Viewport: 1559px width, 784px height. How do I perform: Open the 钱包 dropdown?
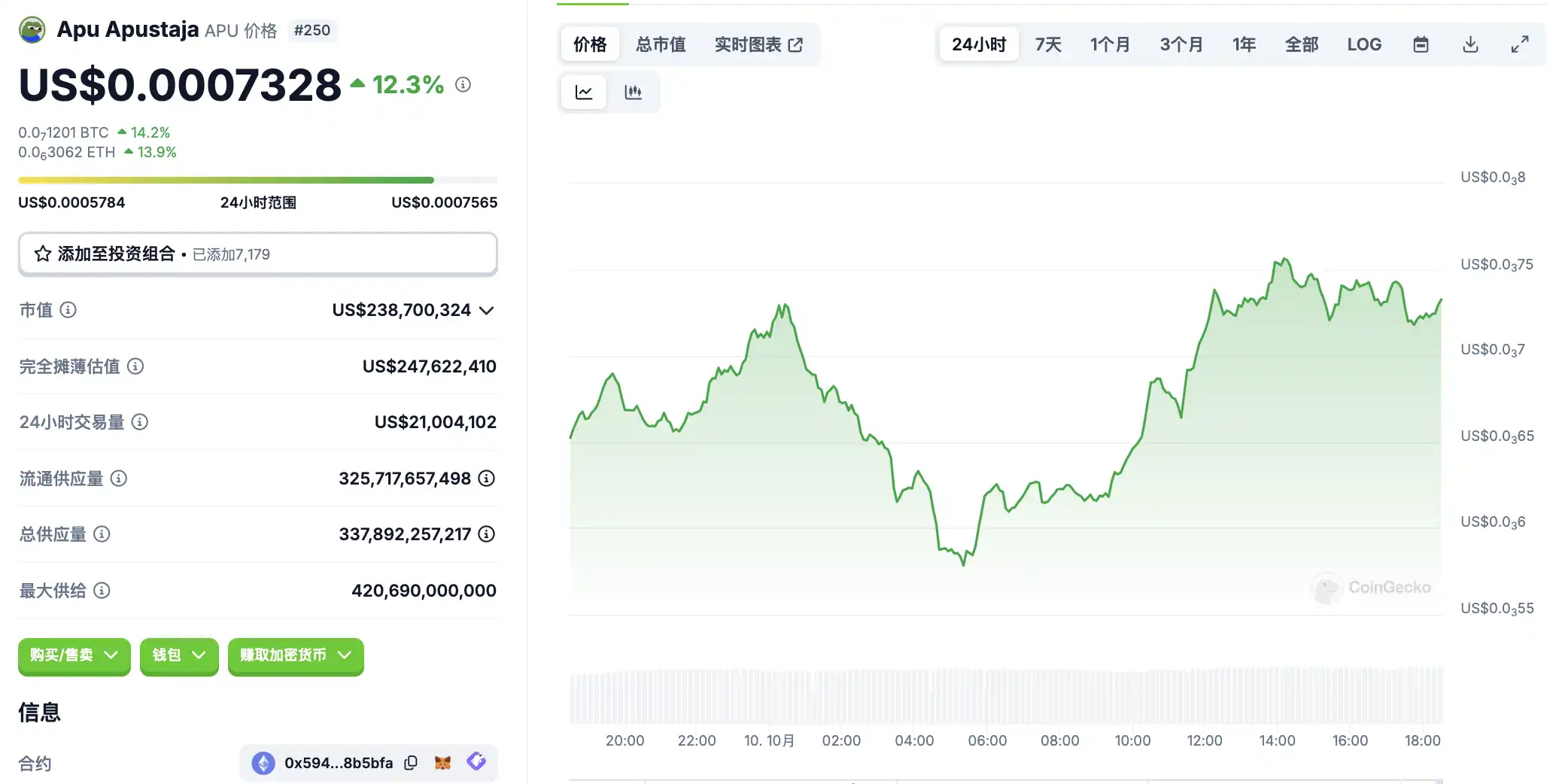[x=179, y=655]
